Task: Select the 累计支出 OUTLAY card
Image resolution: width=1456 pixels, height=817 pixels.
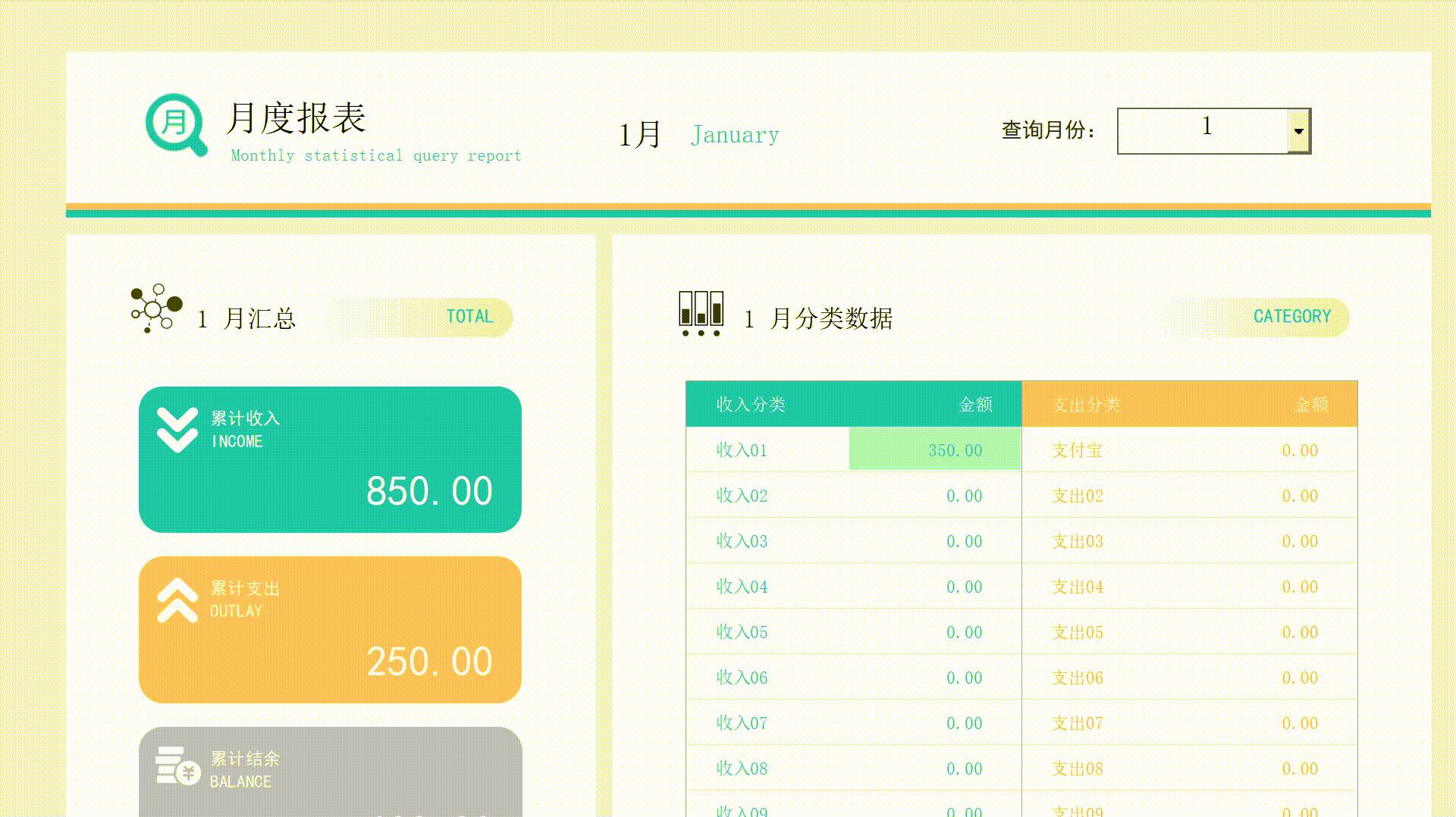Action: click(x=330, y=630)
